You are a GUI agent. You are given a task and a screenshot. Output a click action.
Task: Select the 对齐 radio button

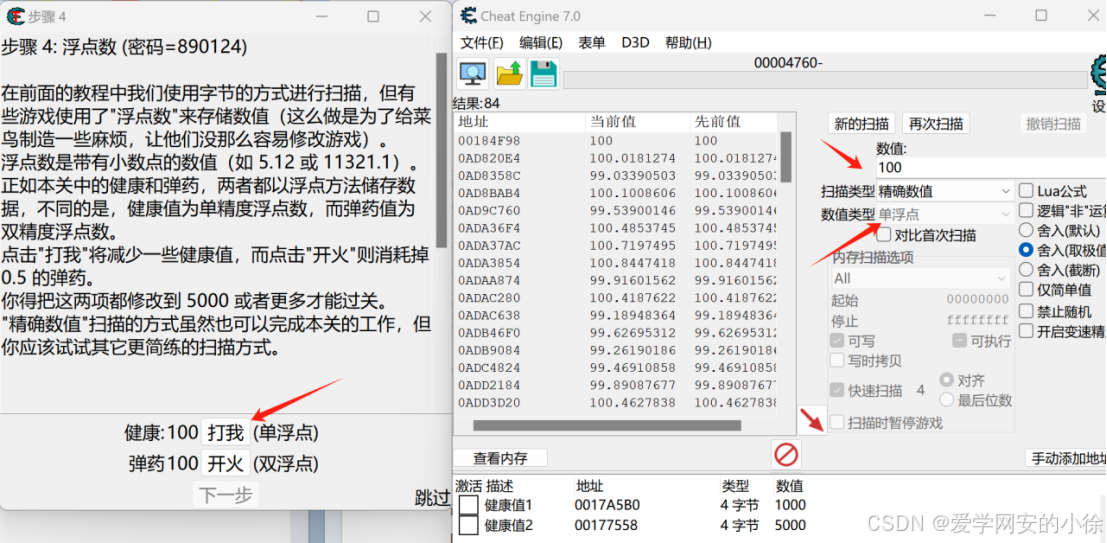click(x=946, y=381)
